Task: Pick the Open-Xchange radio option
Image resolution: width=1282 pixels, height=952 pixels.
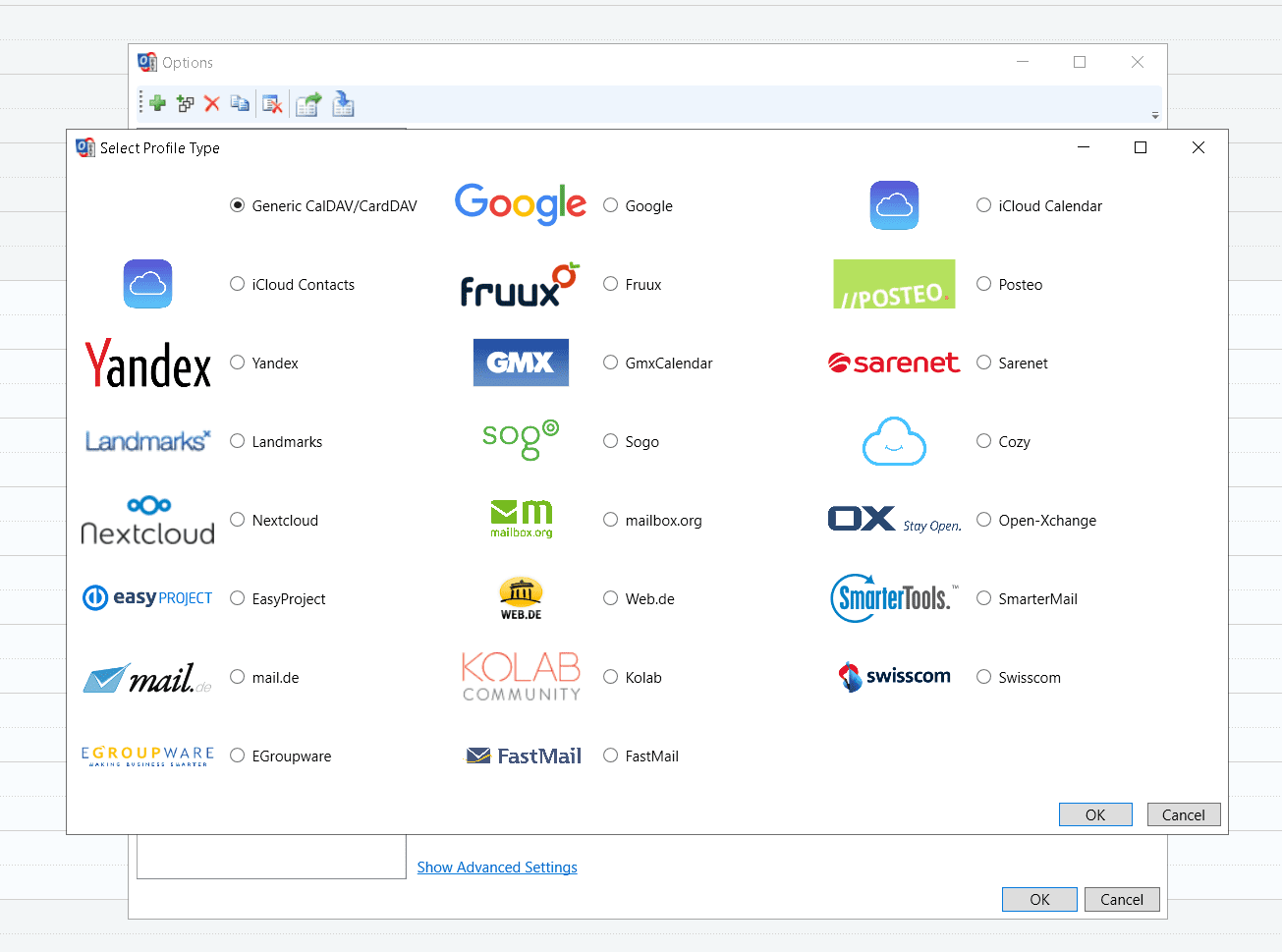Action: (1036, 520)
